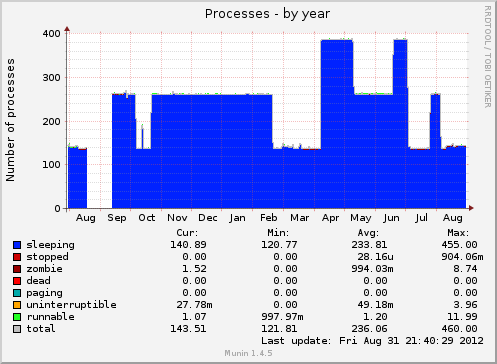Click the 'Max:' column header
The height and width of the screenshot is (364, 497).
pyautogui.click(x=458, y=233)
